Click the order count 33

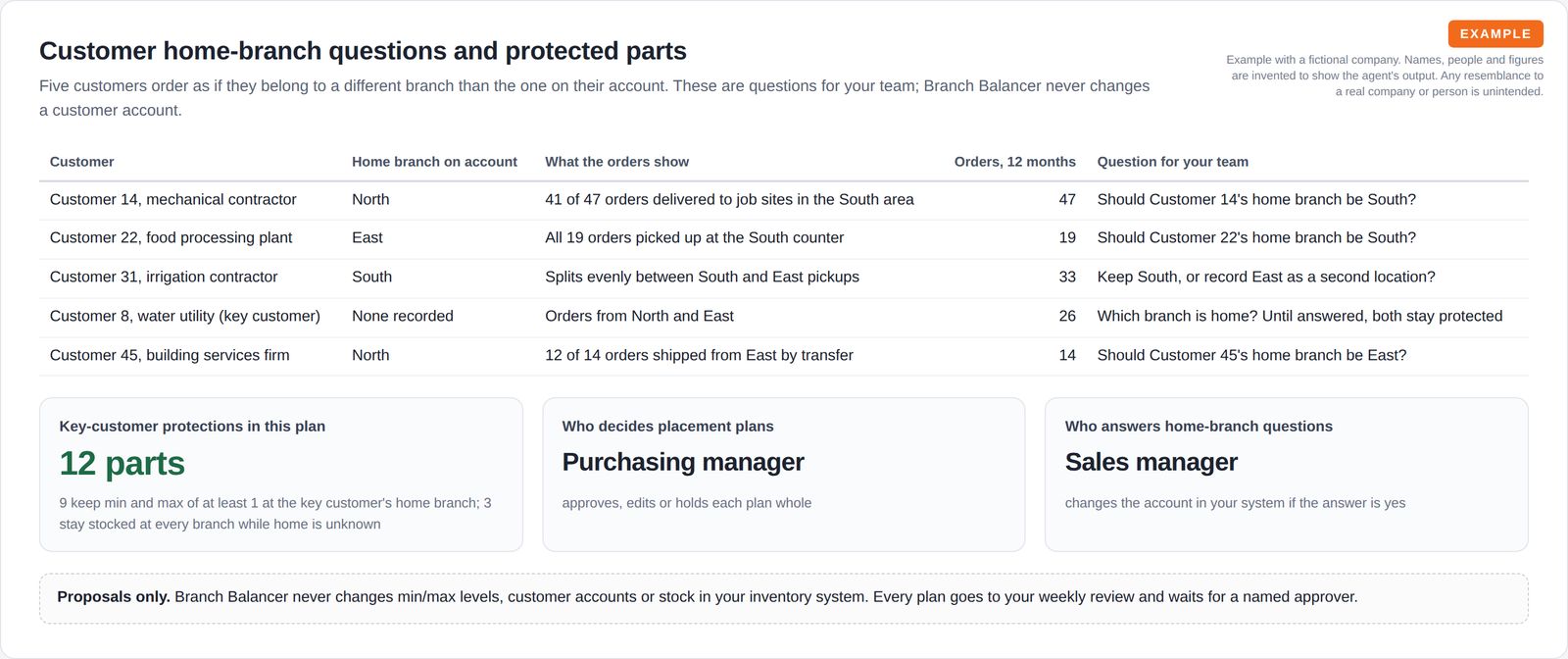pos(1067,277)
